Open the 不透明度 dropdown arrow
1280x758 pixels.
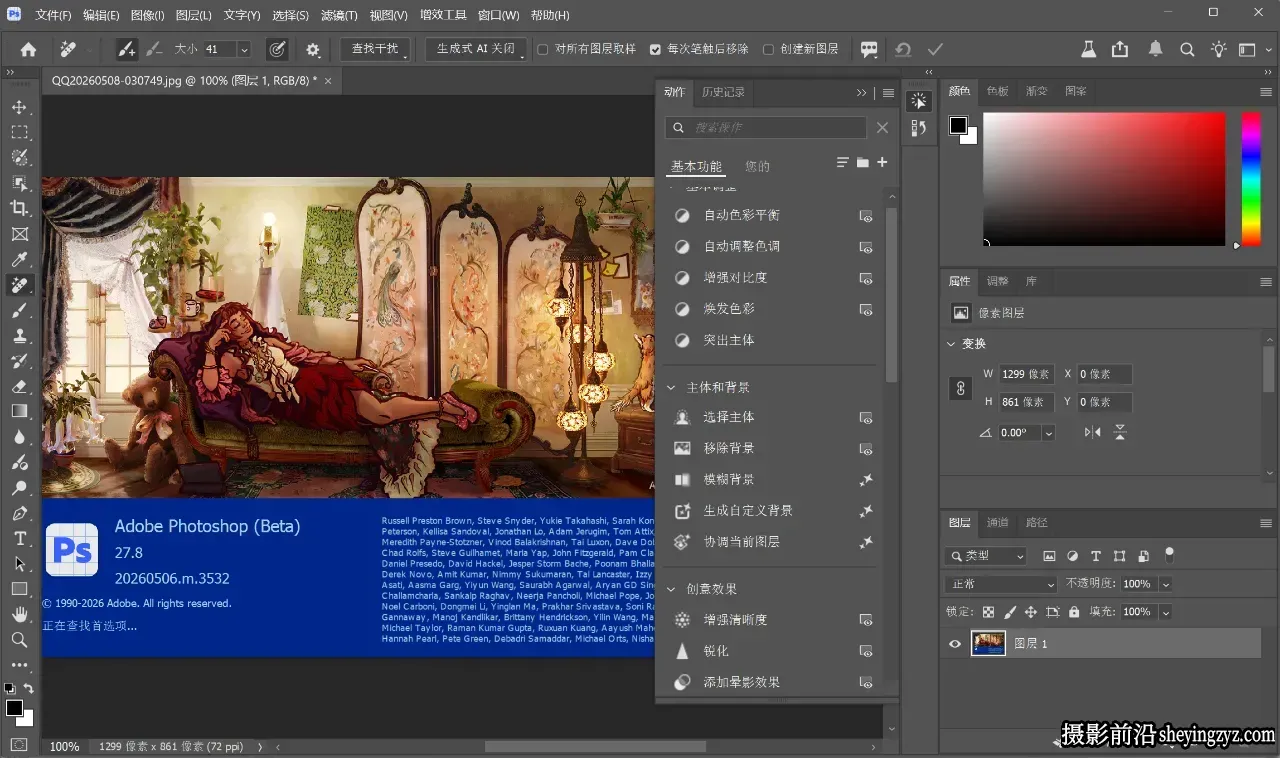1166,584
